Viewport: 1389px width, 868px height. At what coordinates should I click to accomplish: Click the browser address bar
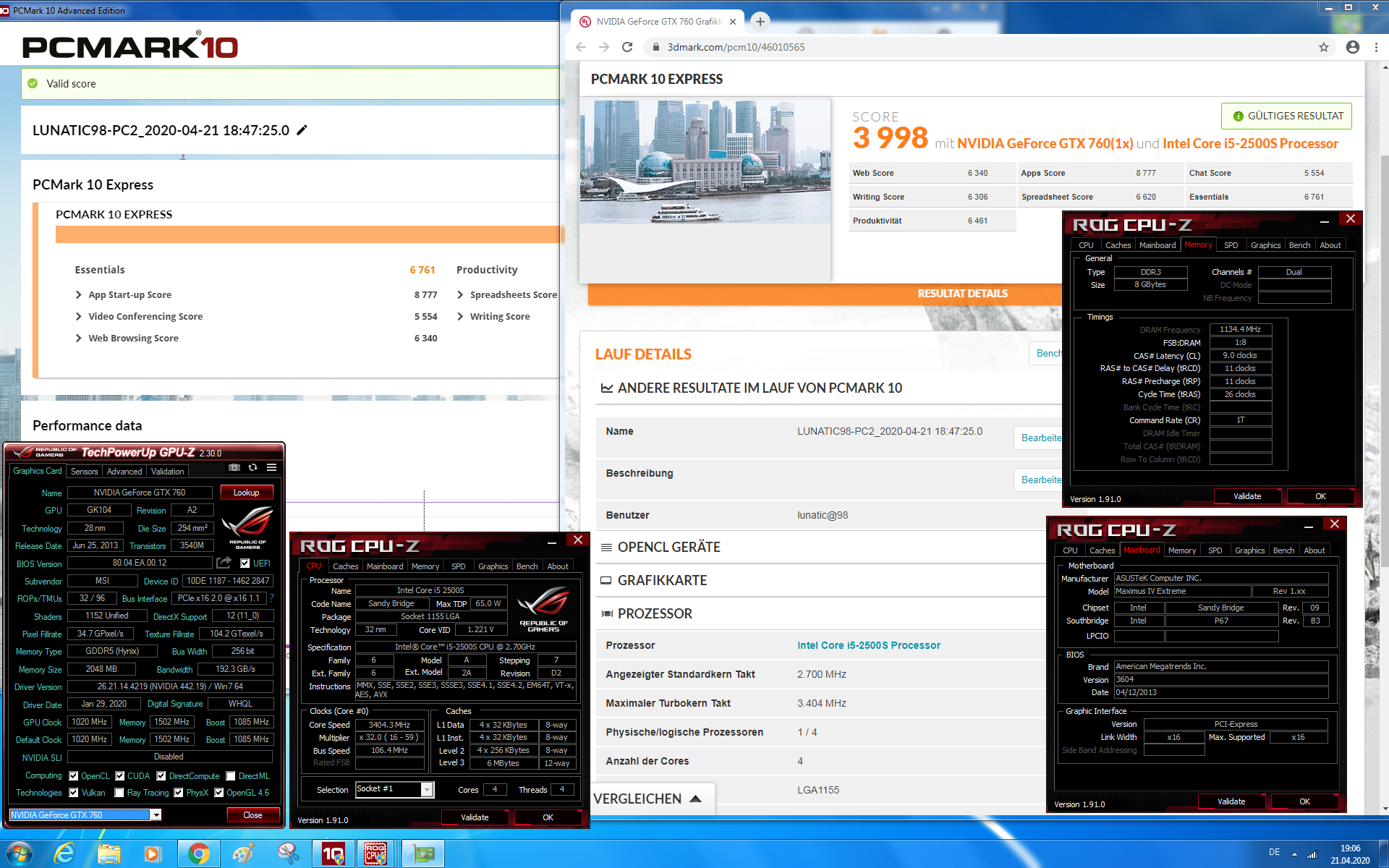[x=984, y=47]
